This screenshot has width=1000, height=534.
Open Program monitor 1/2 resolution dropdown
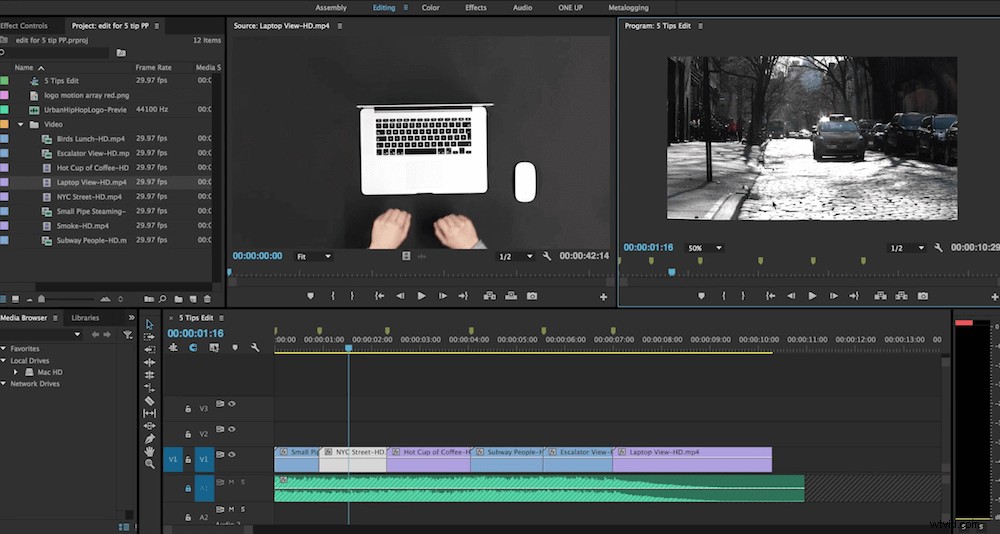pos(908,248)
